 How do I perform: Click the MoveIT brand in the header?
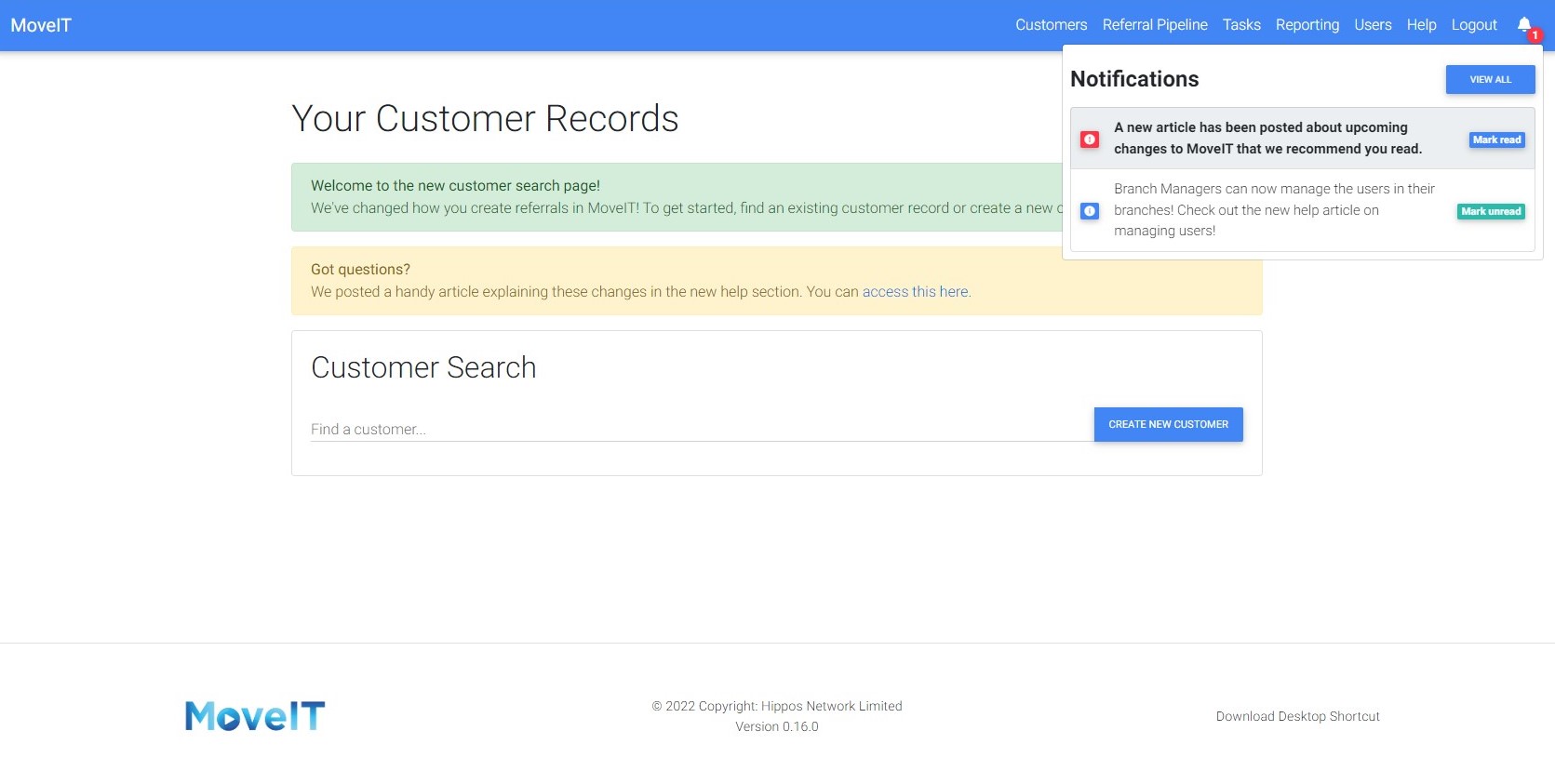click(x=41, y=25)
